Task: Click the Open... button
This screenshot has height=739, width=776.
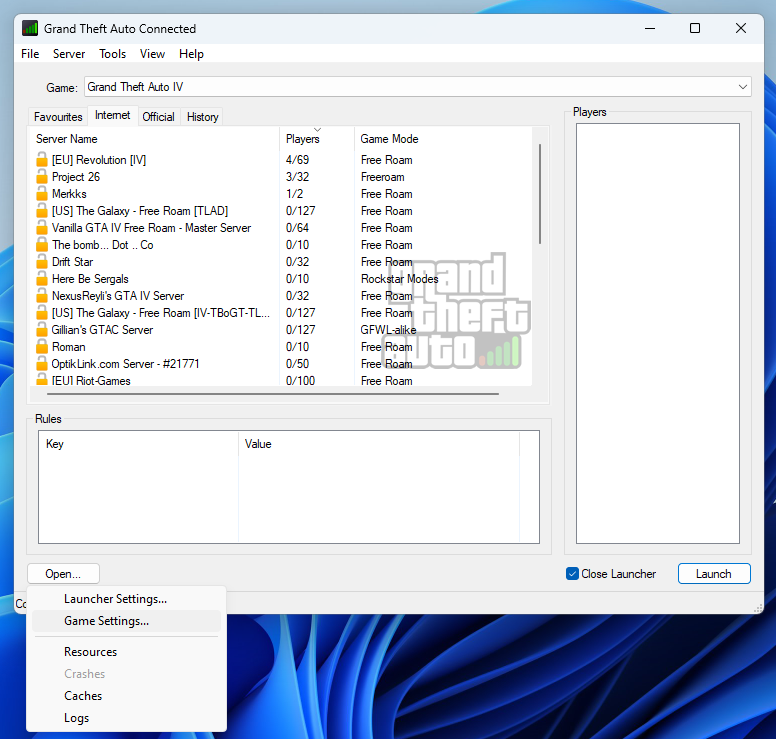Action: [63, 574]
